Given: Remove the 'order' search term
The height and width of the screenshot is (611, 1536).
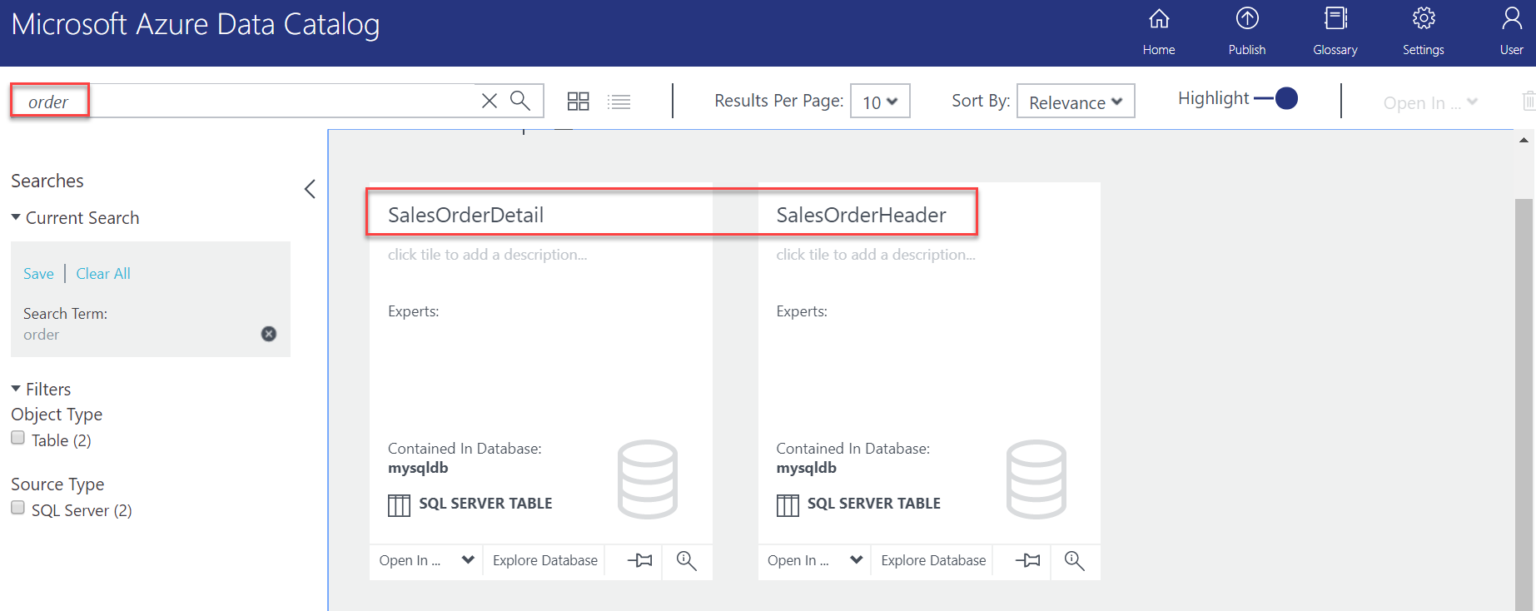Looking at the screenshot, I should [268, 333].
